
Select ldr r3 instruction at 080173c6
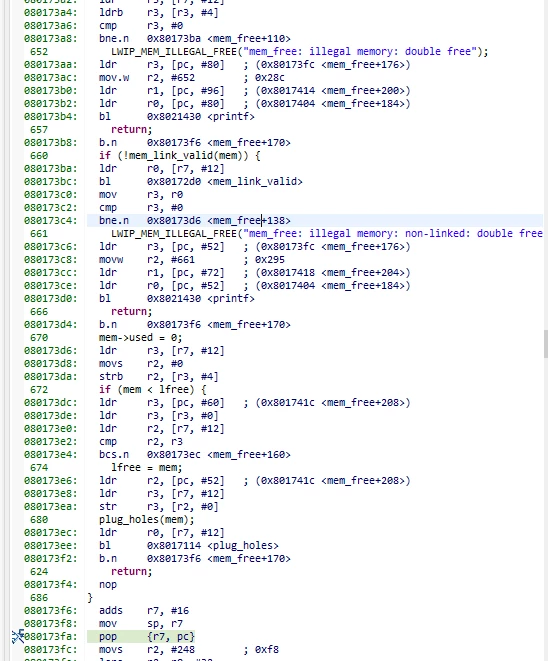click(x=255, y=247)
